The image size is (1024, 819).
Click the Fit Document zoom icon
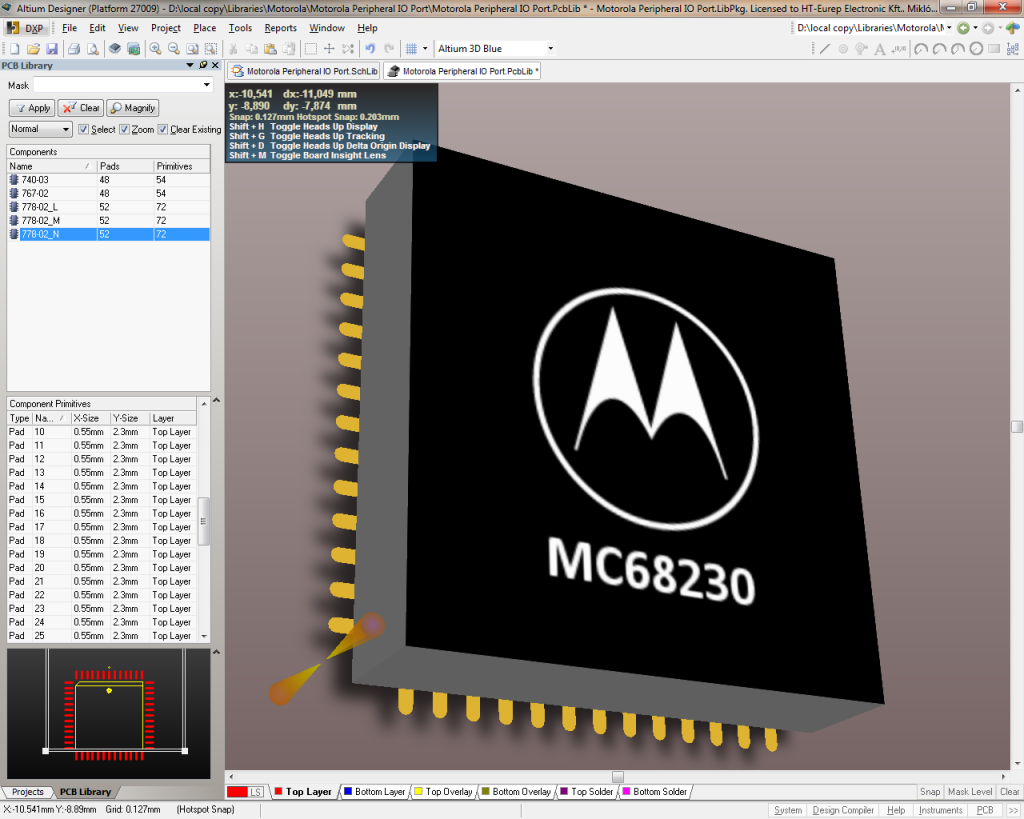pyautogui.click(x=192, y=49)
